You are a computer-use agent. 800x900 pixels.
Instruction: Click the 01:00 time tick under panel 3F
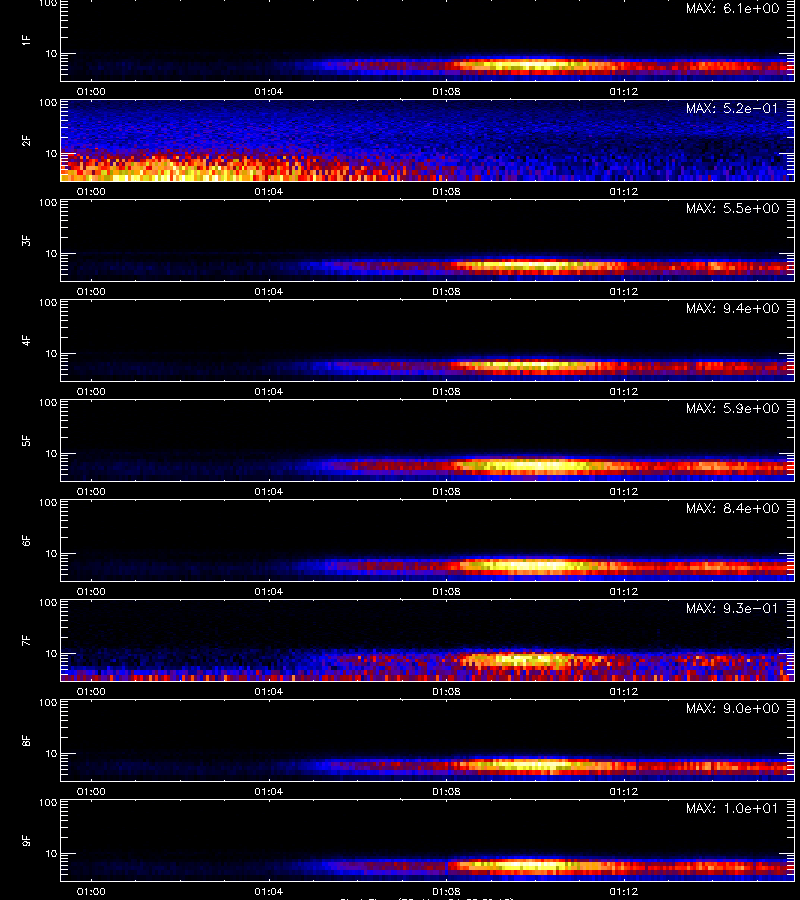pyautogui.click(x=91, y=291)
